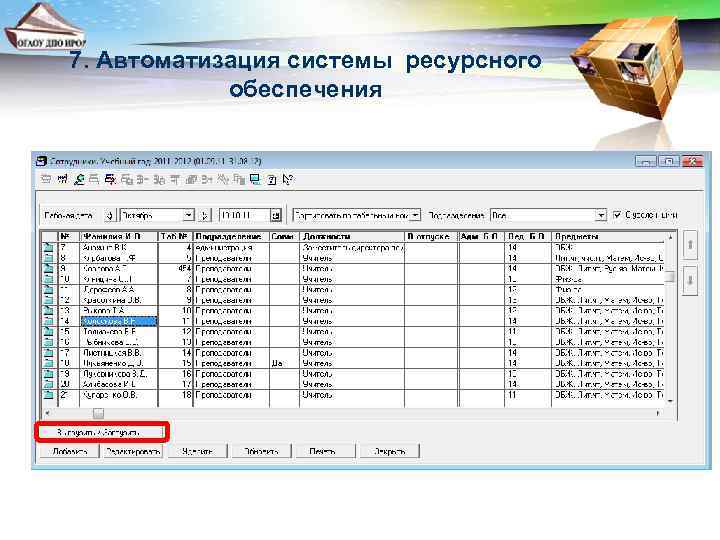Click the first icon in the toolbar
The image size is (720, 540).
46,180
